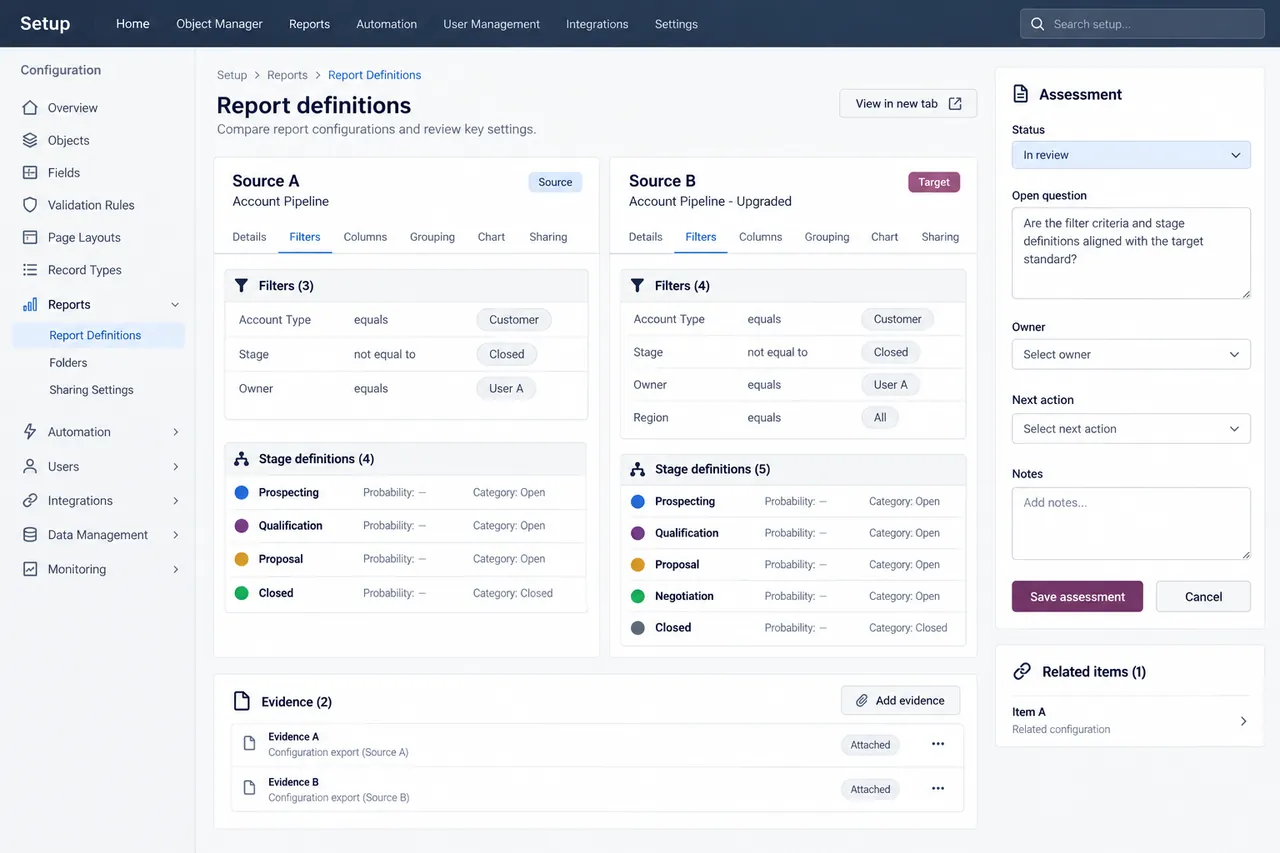The image size is (1280, 853).
Task: Click external link icon on View in new tab
Action: pyautogui.click(x=955, y=104)
